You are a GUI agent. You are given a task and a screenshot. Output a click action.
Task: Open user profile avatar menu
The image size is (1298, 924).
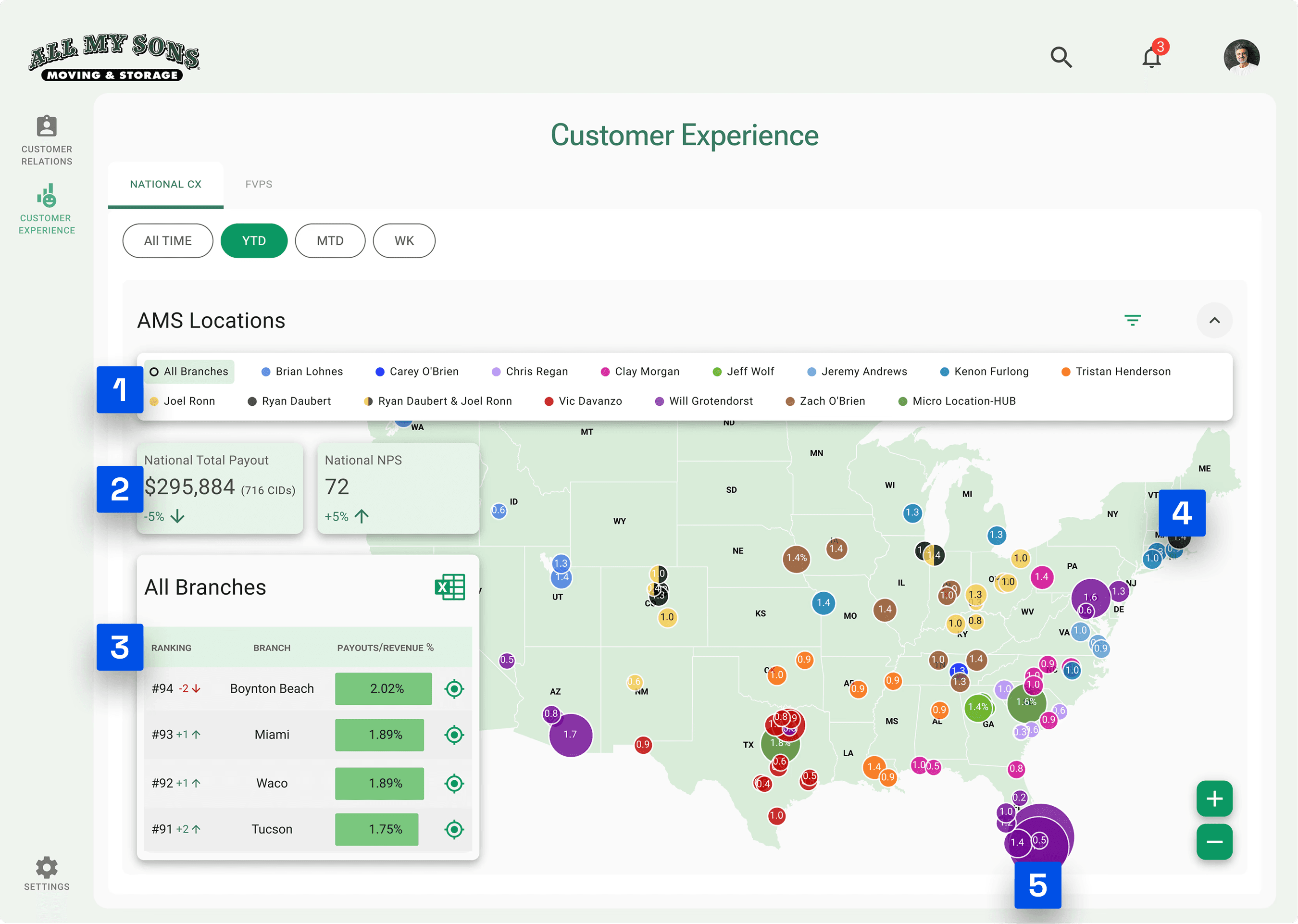pyautogui.click(x=1241, y=58)
